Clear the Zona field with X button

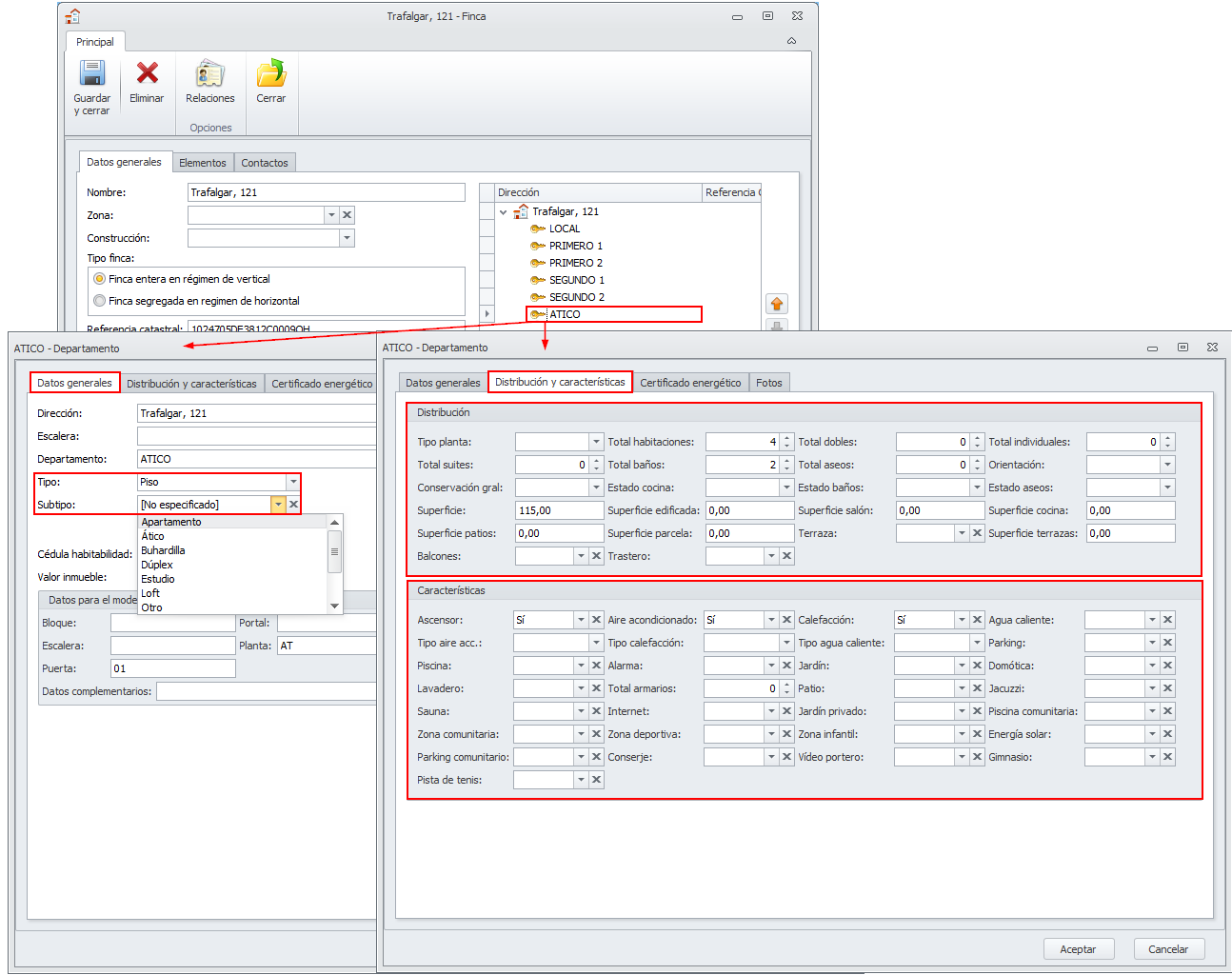[x=348, y=215]
